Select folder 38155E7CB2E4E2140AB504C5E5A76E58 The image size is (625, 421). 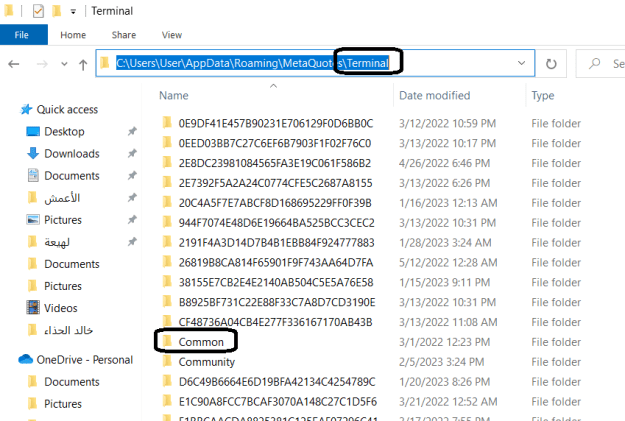(276, 283)
